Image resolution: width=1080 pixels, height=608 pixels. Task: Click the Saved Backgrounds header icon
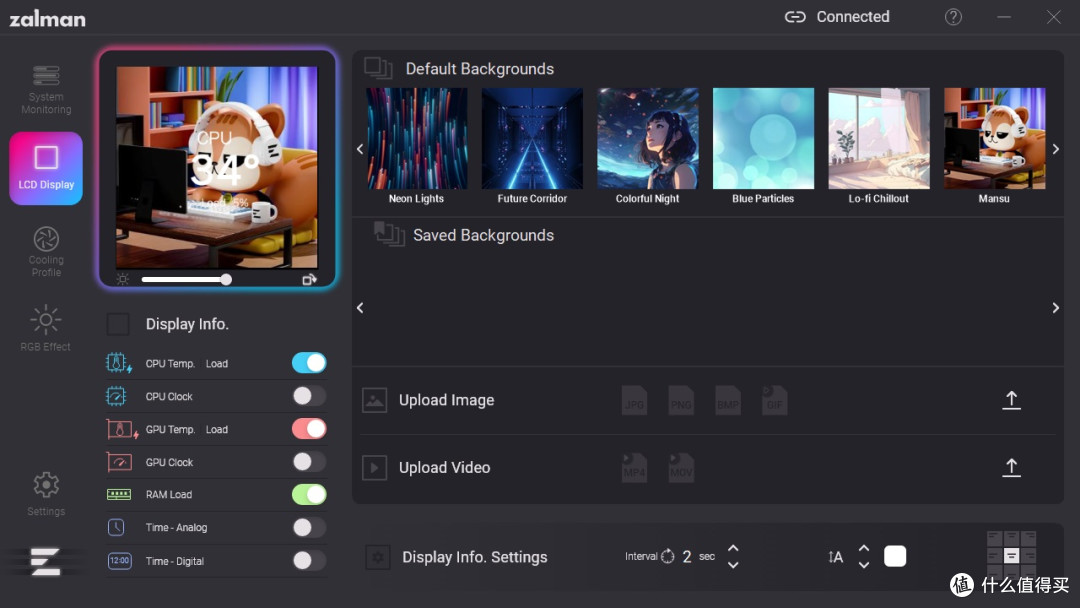coord(389,234)
